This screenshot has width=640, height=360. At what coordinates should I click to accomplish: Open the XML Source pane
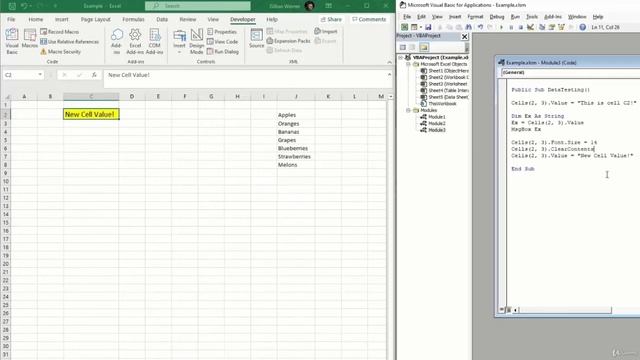pos(256,38)
